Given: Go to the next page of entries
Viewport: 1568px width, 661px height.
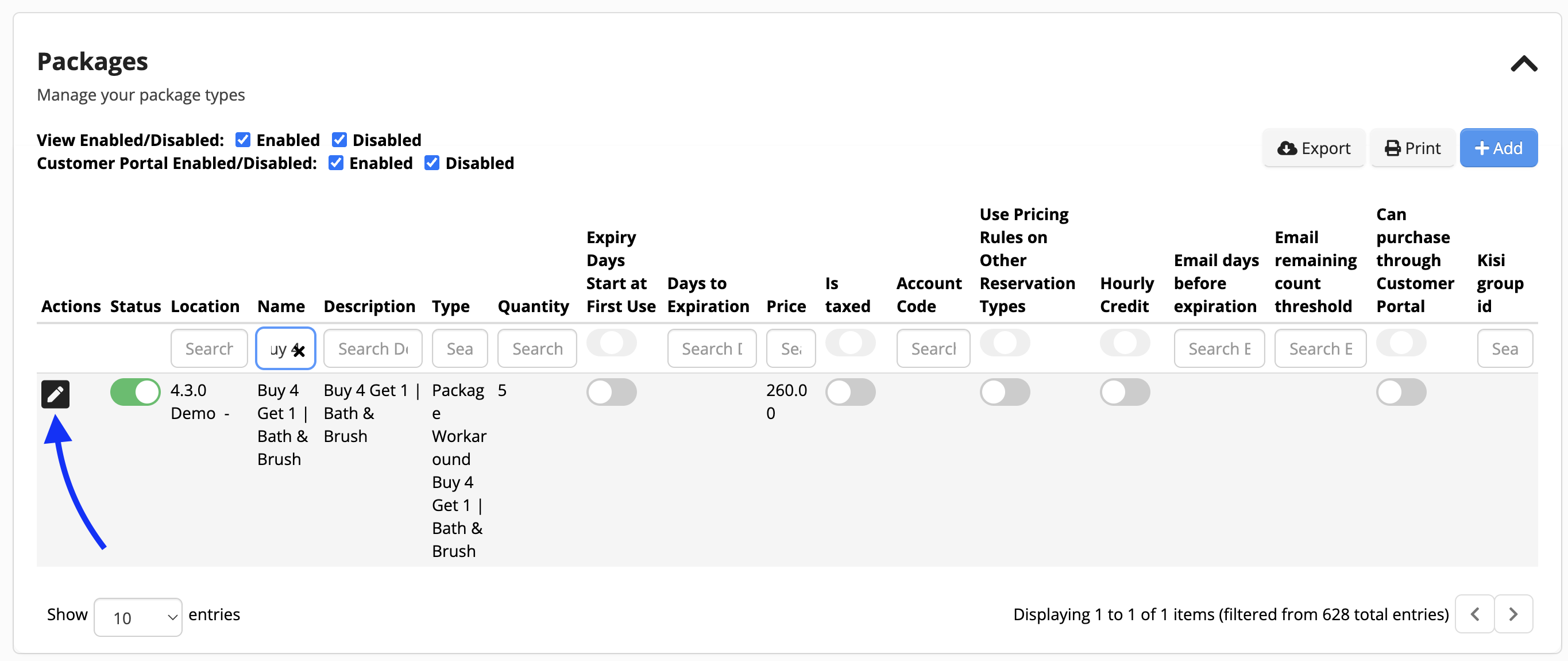Looking at the screenshot, I should [1515, 614].
